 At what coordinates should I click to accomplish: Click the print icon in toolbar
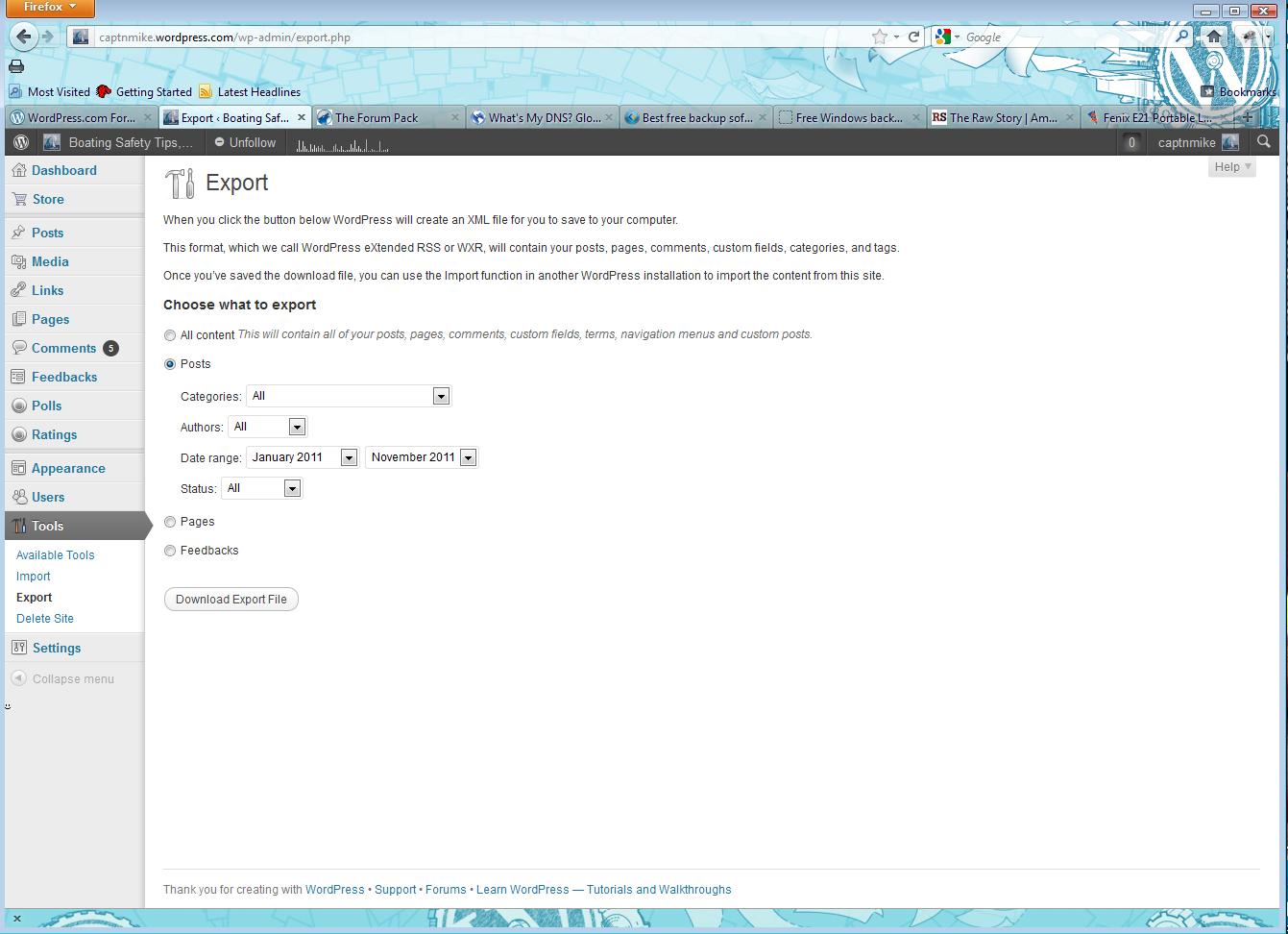[16, 66]
